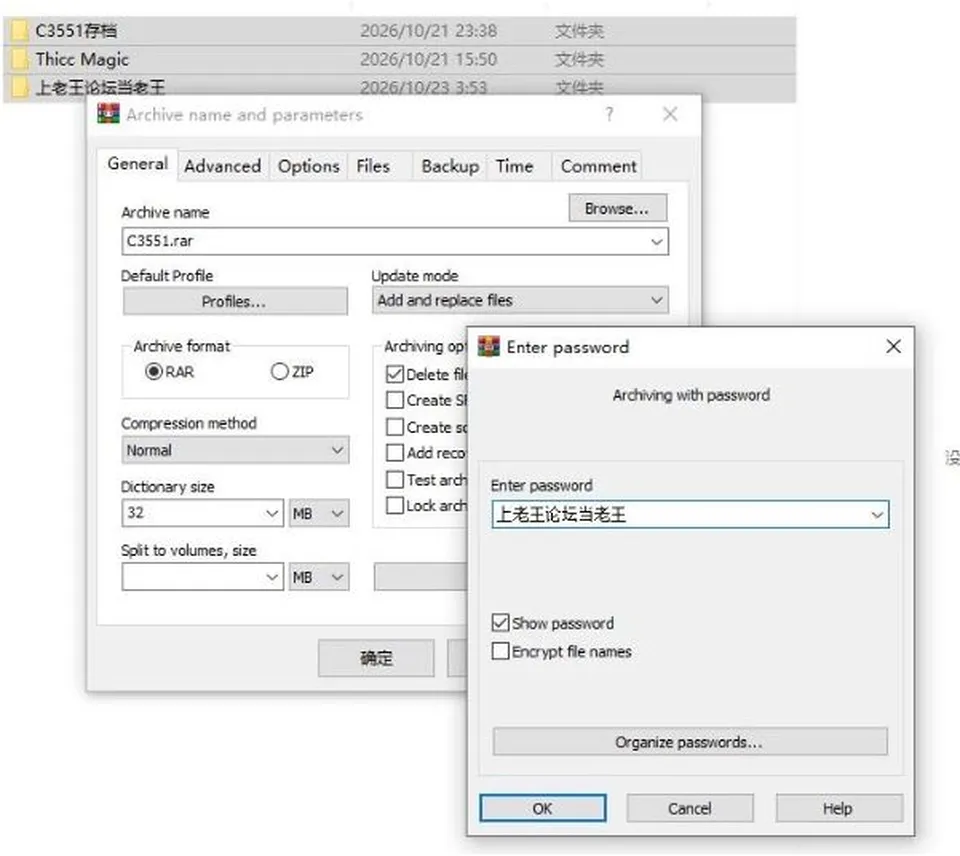Close the Enter password dialog
This screenshot has width=960, height=856.
point(893,347)
